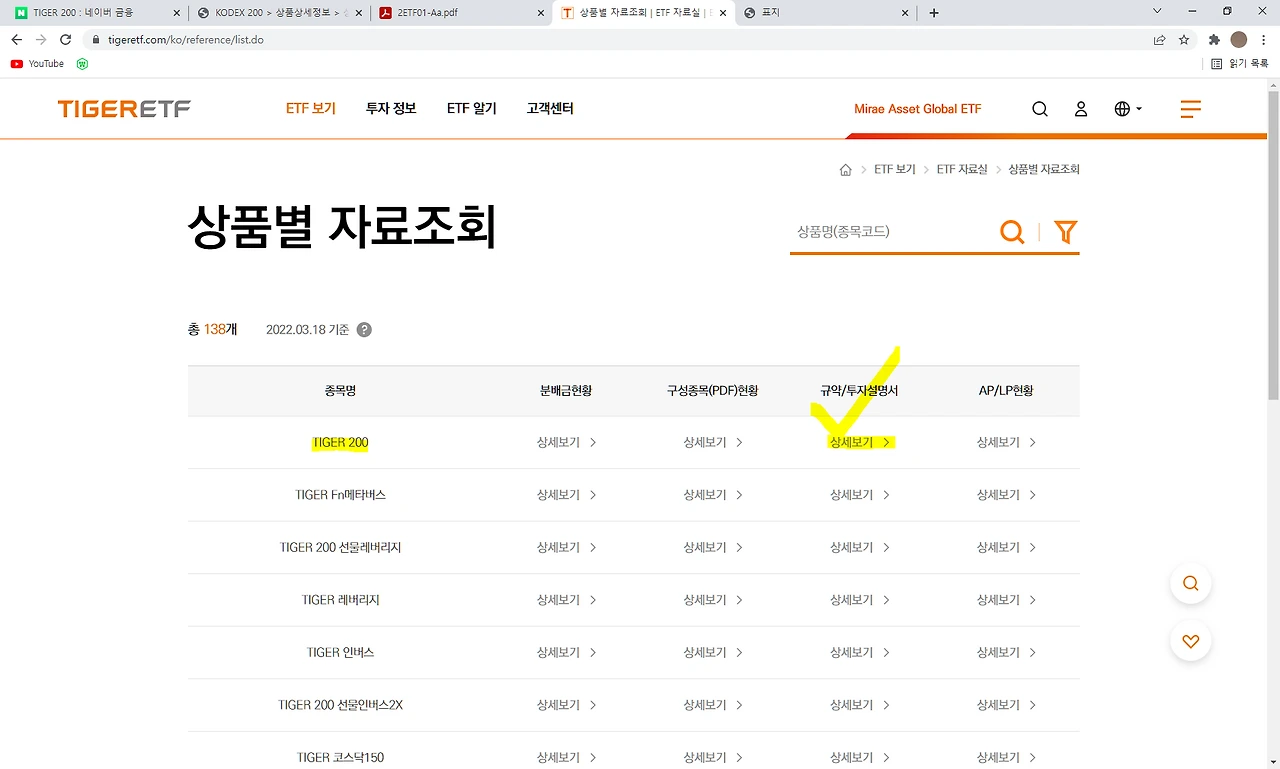Screen dimensions: 1280x769
Task: Open TIGER 200 규약/투자설명서 상세보기
Action: 860,442
